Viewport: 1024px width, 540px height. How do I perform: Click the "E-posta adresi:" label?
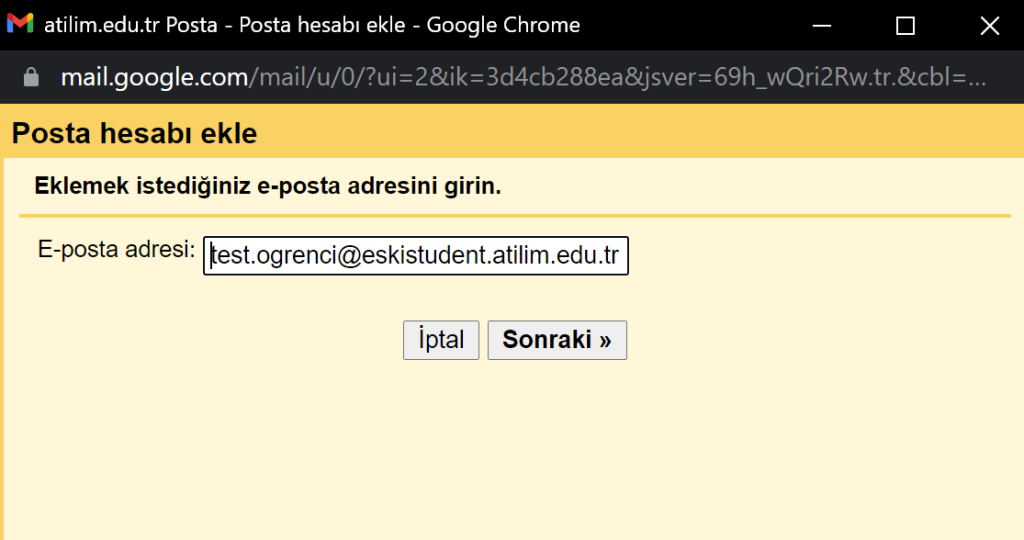click(x=116, y=249)
